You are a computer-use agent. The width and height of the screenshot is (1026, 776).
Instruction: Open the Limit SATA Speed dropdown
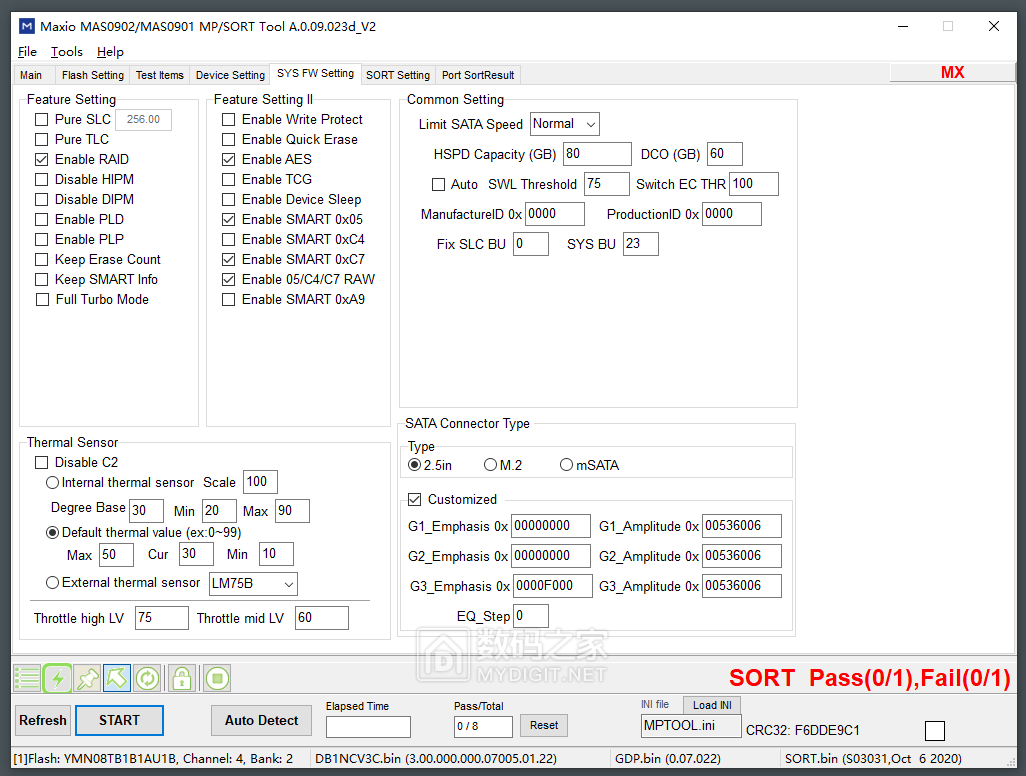click(565, 124)
